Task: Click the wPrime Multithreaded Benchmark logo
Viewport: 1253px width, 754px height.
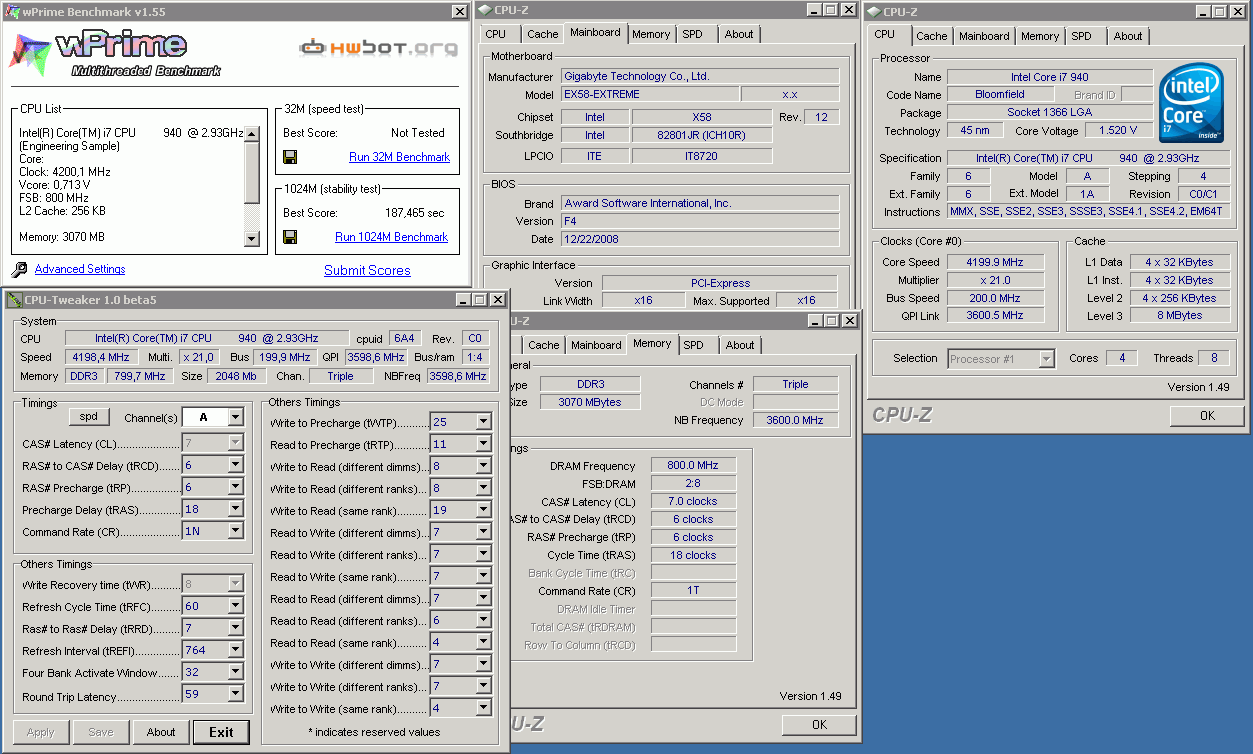Action: coord(115,55)
